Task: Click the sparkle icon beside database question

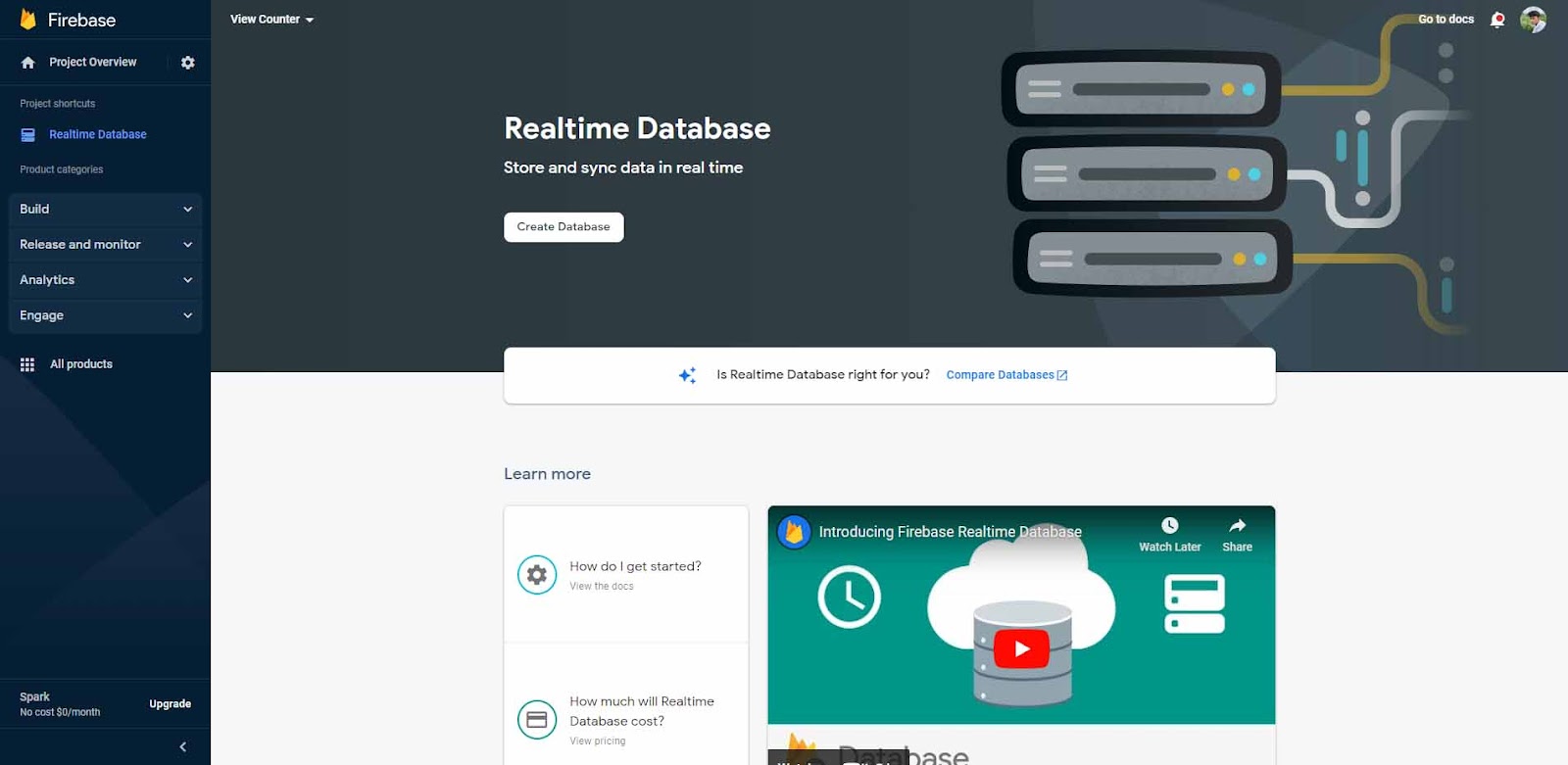Action: [688, 375]
